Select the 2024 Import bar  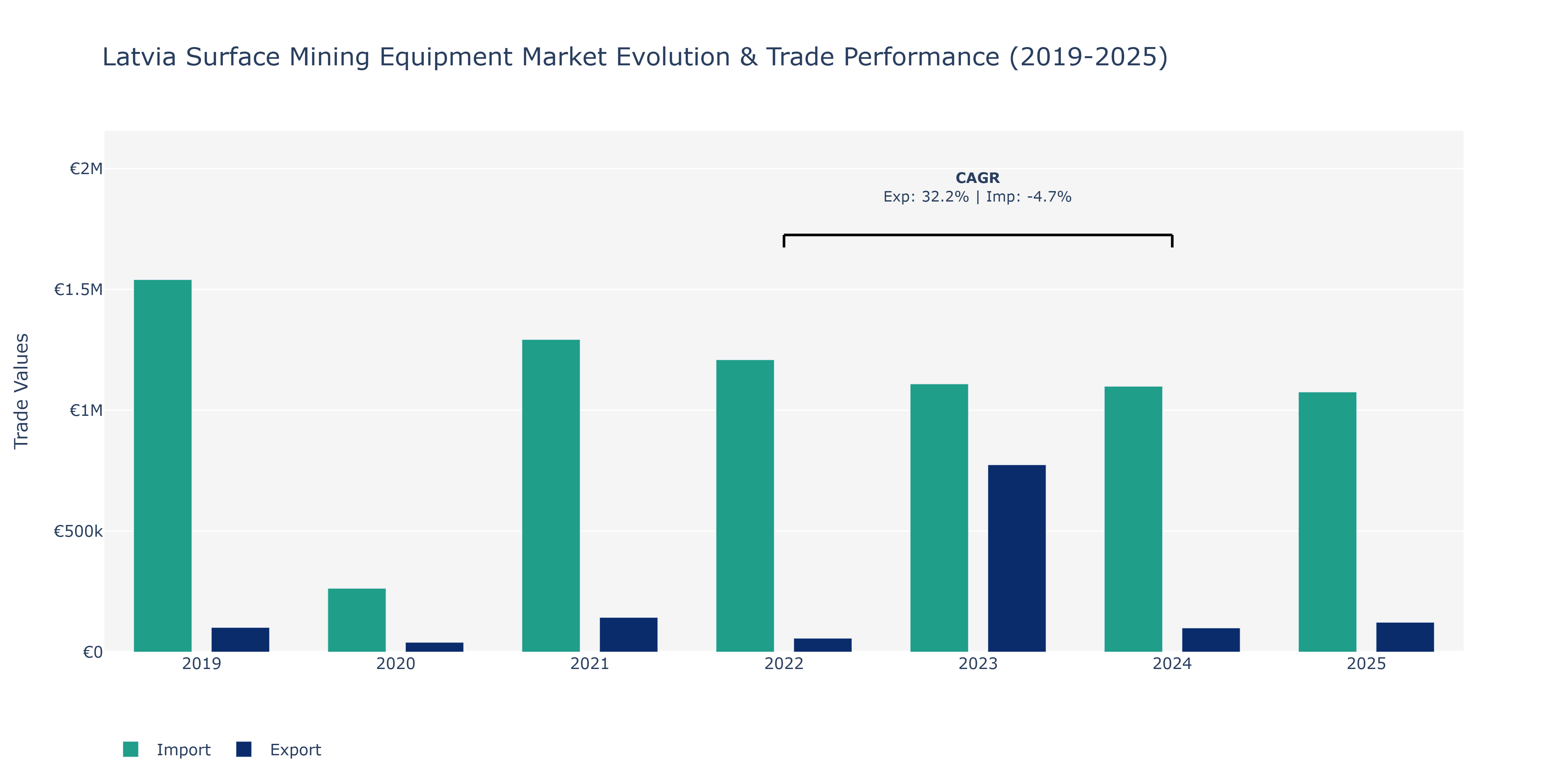click(1134, 519)
